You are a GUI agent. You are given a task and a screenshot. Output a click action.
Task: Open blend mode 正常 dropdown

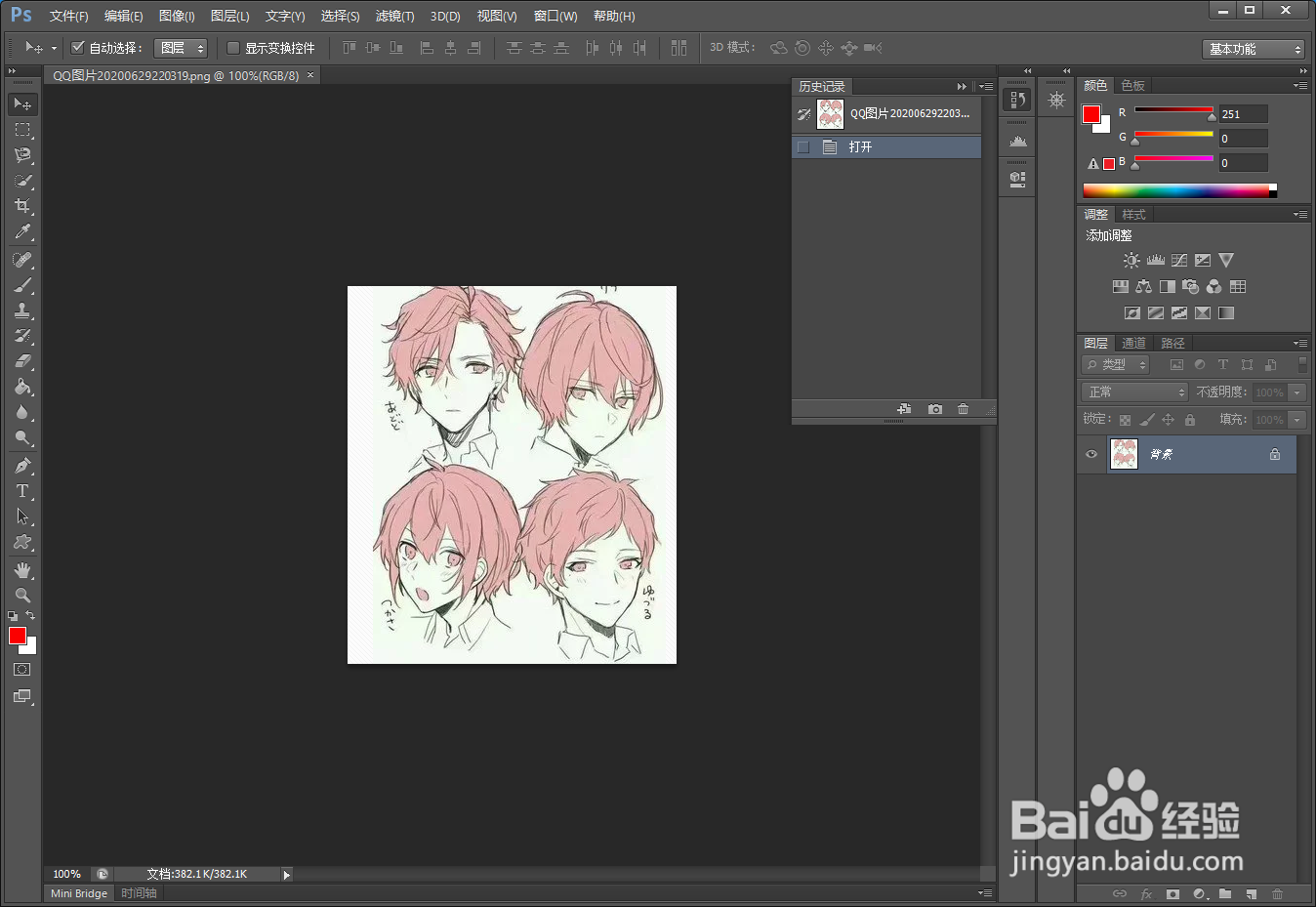point(1134,392)
